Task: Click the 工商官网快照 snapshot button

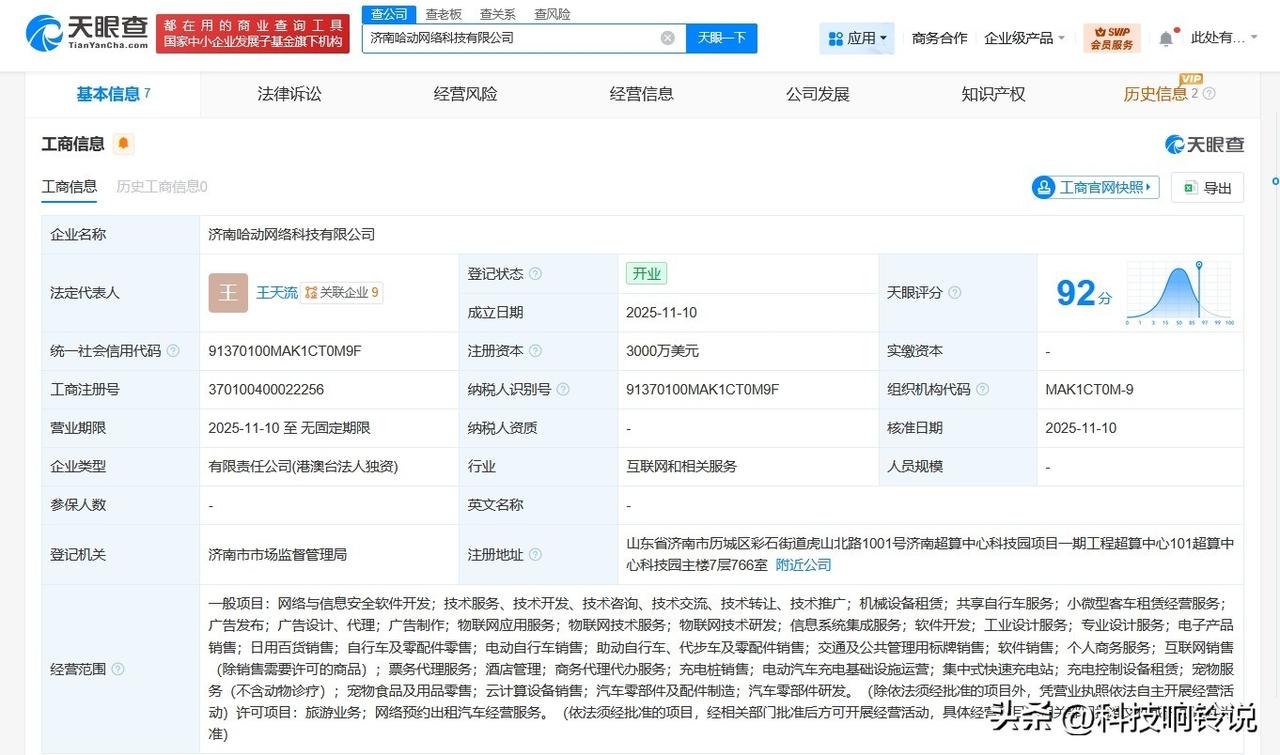Action: pos(1095,187)
